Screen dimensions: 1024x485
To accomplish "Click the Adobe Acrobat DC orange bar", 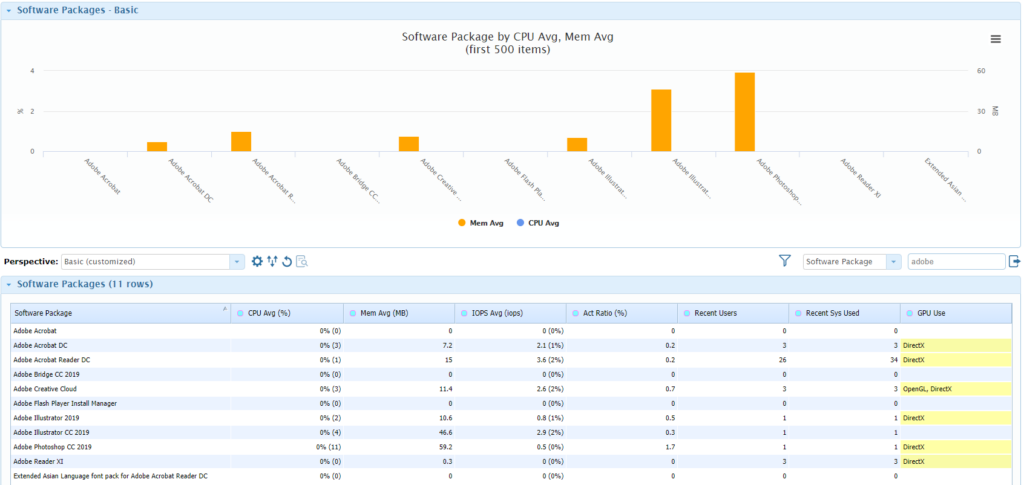I will coord(157,147).
